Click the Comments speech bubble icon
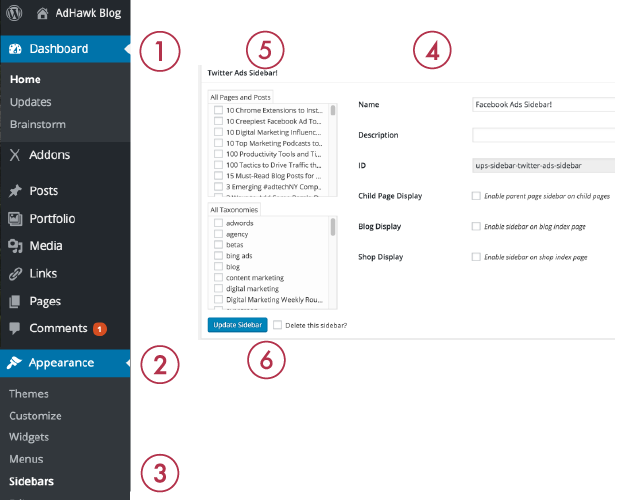 pyautogui.click(x=15, y=328)
